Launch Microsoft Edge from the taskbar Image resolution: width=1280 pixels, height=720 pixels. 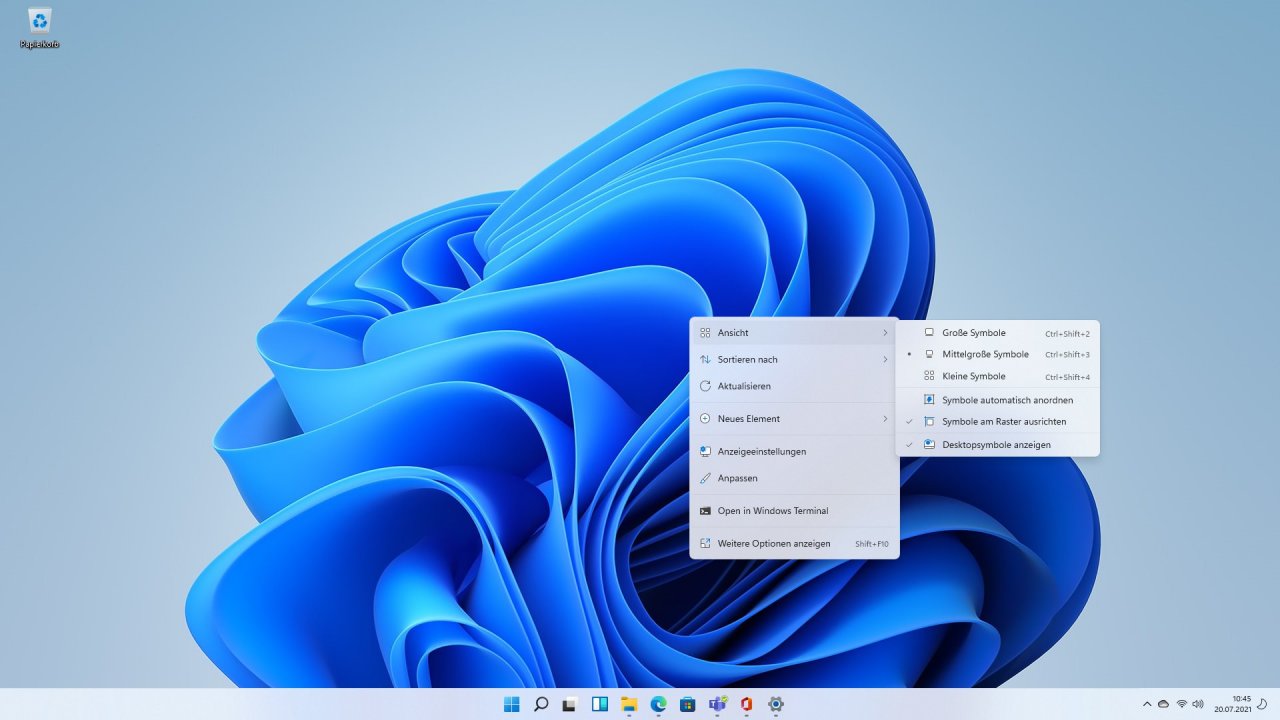click(658, 704)
